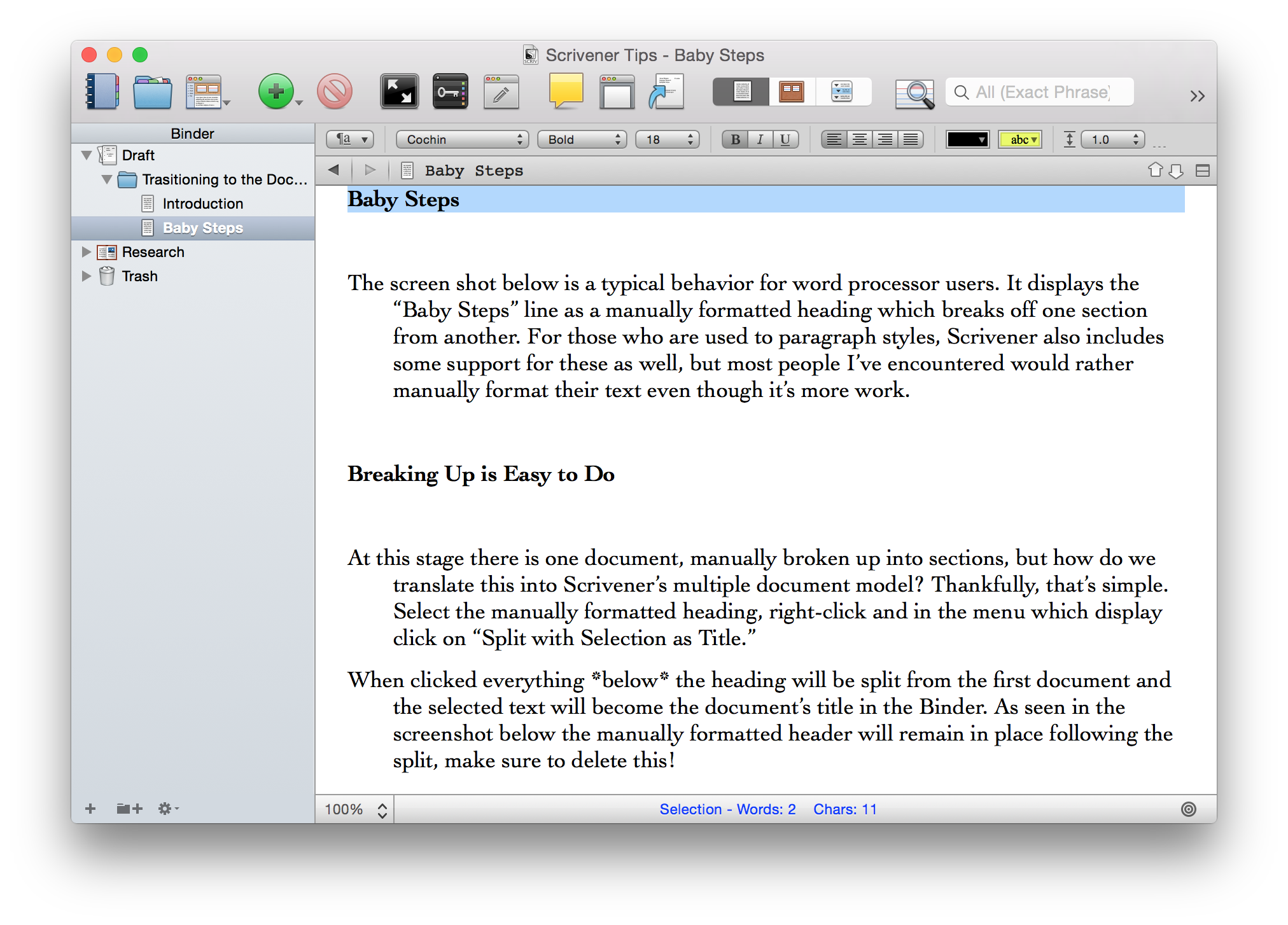Viewport: 1288px width, 925px height.
Task: Toggle Italic formatting button
Action: point(760,139)
